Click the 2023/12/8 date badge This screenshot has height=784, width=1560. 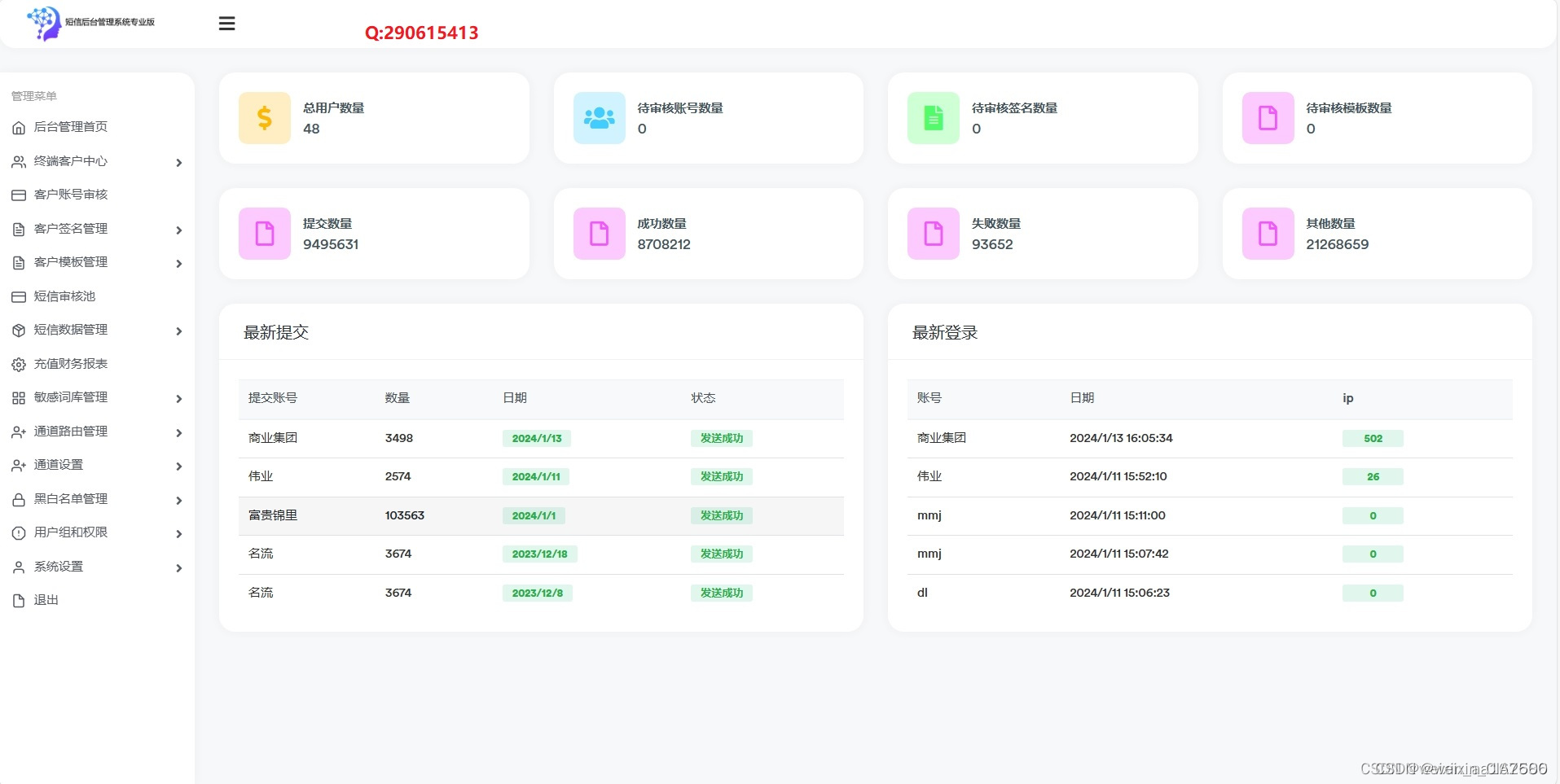point(538,593)
